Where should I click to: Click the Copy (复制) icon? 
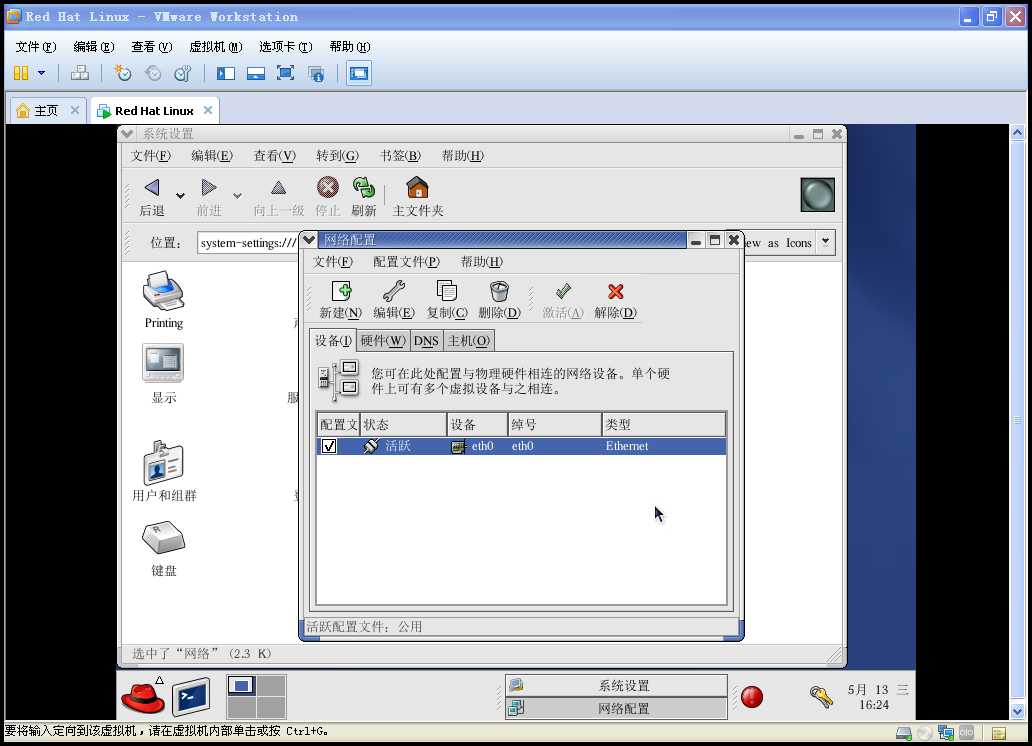(446, 291)
